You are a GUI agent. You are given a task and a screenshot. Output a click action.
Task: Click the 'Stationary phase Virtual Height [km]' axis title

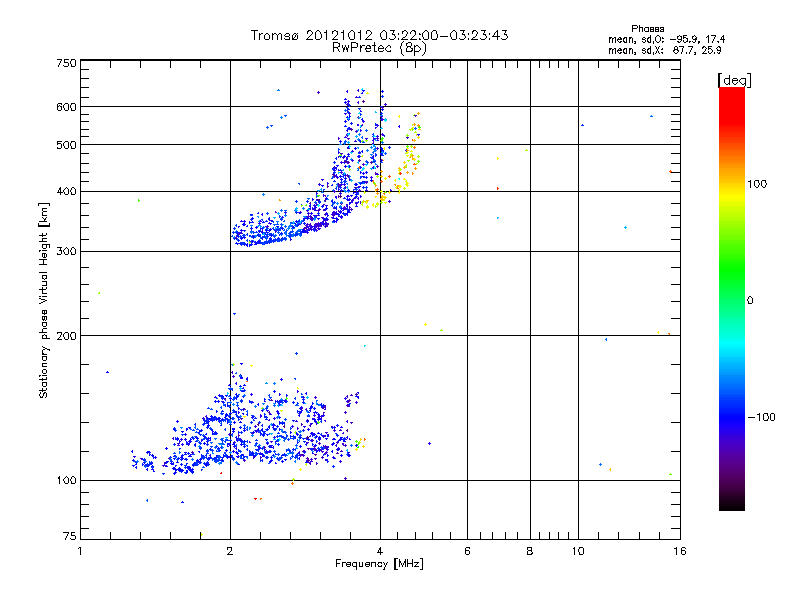tap(44, 301)
